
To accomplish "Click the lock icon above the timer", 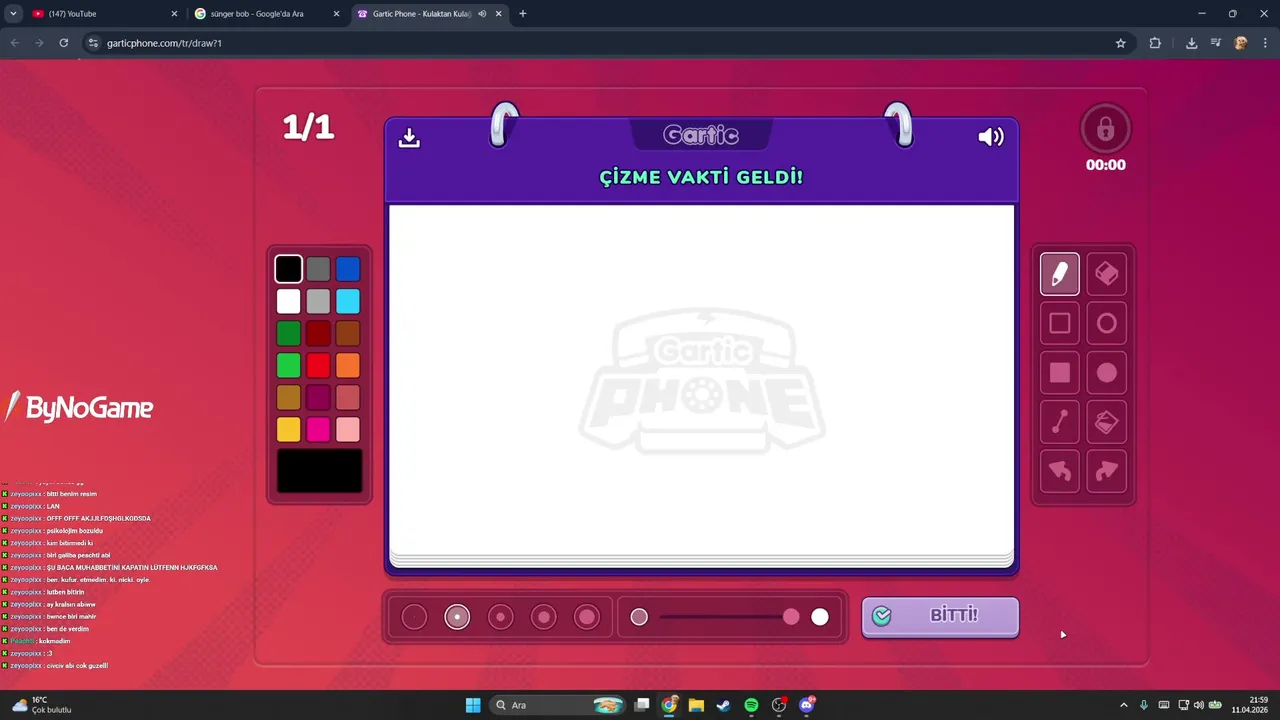I will (x=1105, y=129).
